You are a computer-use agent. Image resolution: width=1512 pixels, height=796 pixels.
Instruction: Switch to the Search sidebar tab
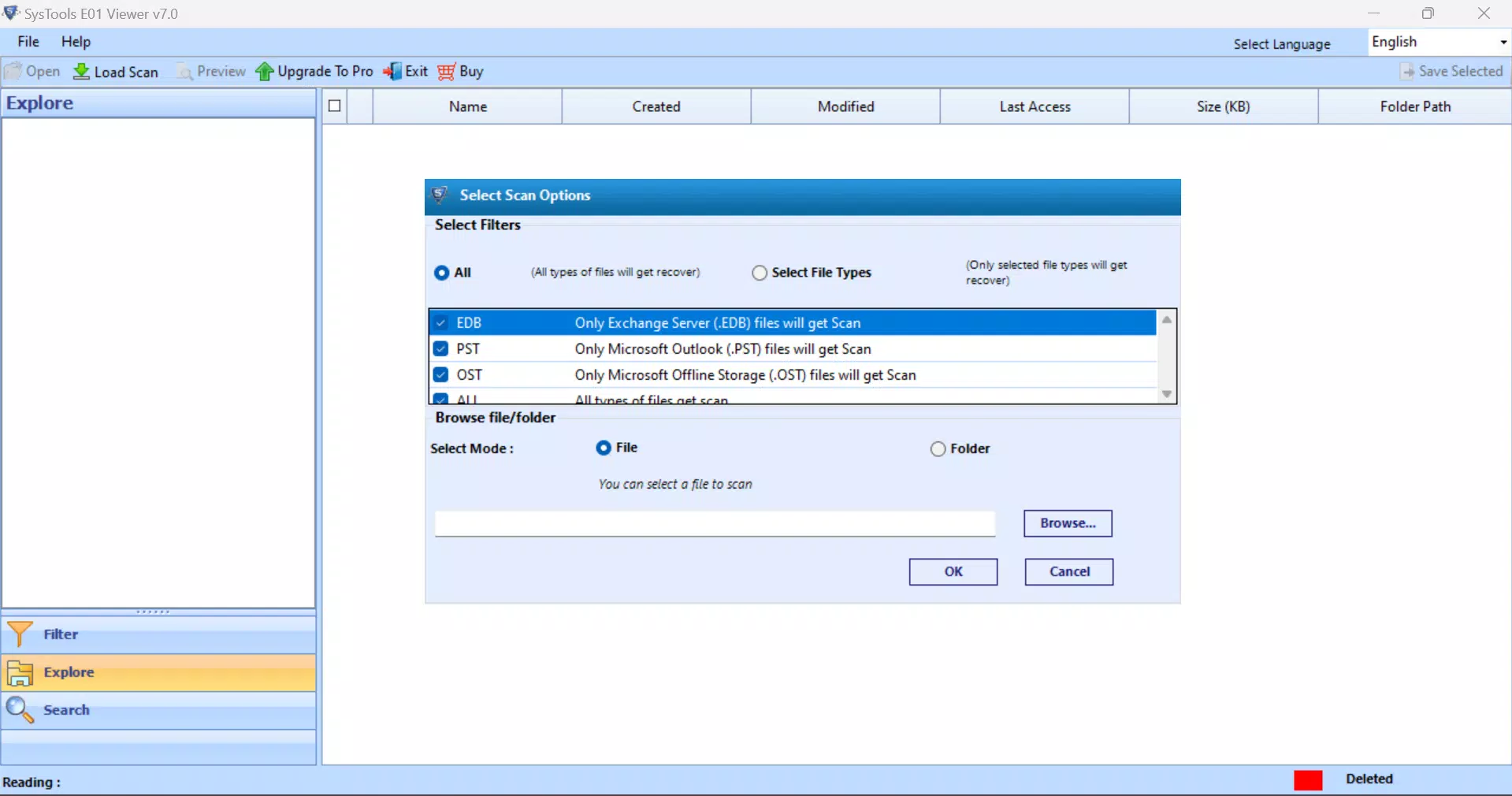(158, 710)
